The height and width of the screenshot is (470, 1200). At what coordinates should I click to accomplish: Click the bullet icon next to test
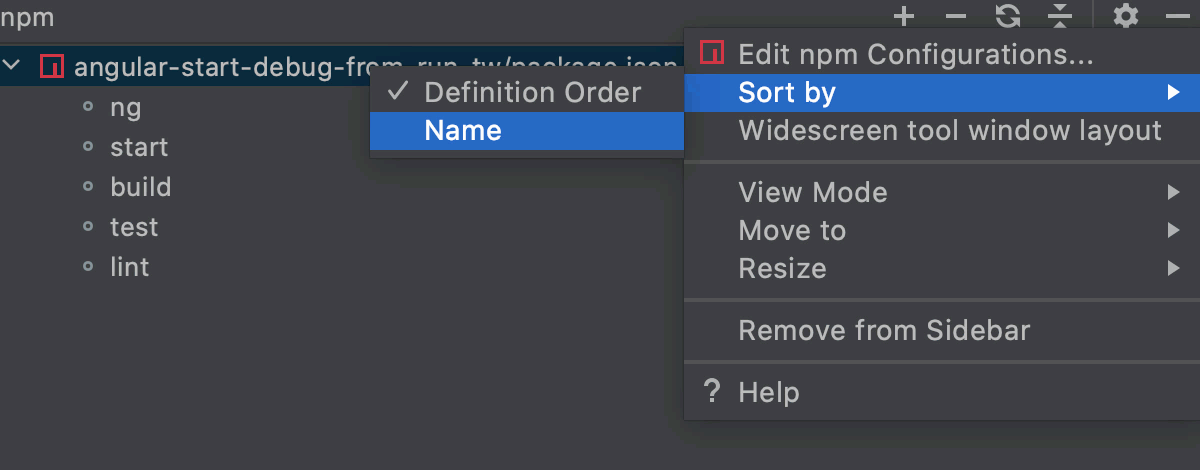(88, 227)
